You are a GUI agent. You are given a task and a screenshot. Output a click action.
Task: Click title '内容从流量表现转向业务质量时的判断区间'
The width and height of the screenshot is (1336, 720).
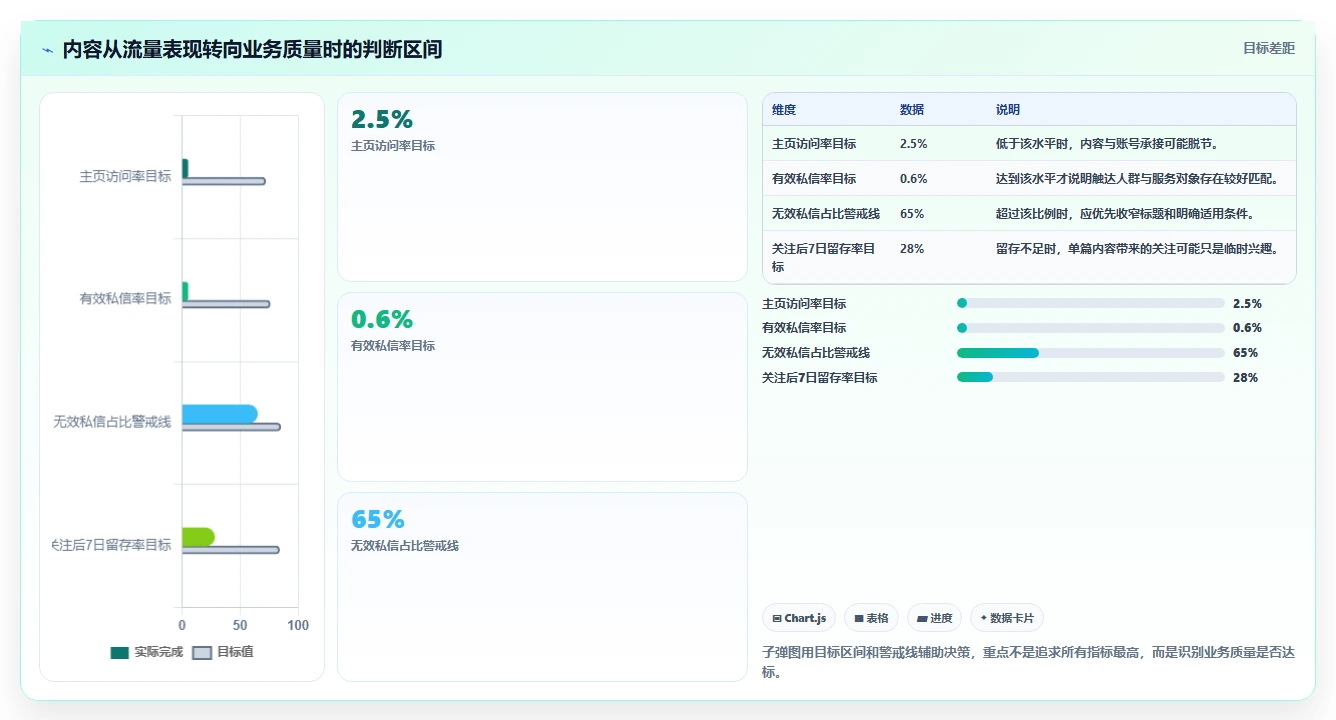pos(252,50)
